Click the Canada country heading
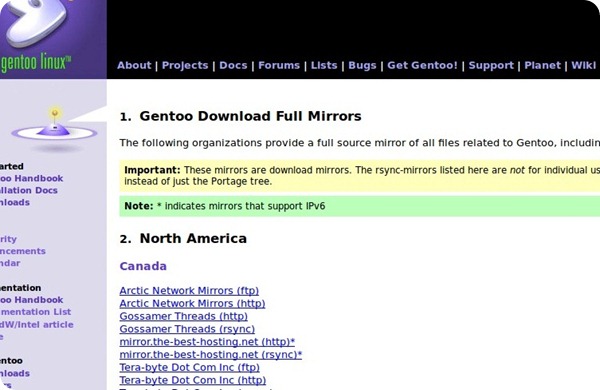This screenshot has width=600, height=390. pyautogui.click(x=143, y=266)
